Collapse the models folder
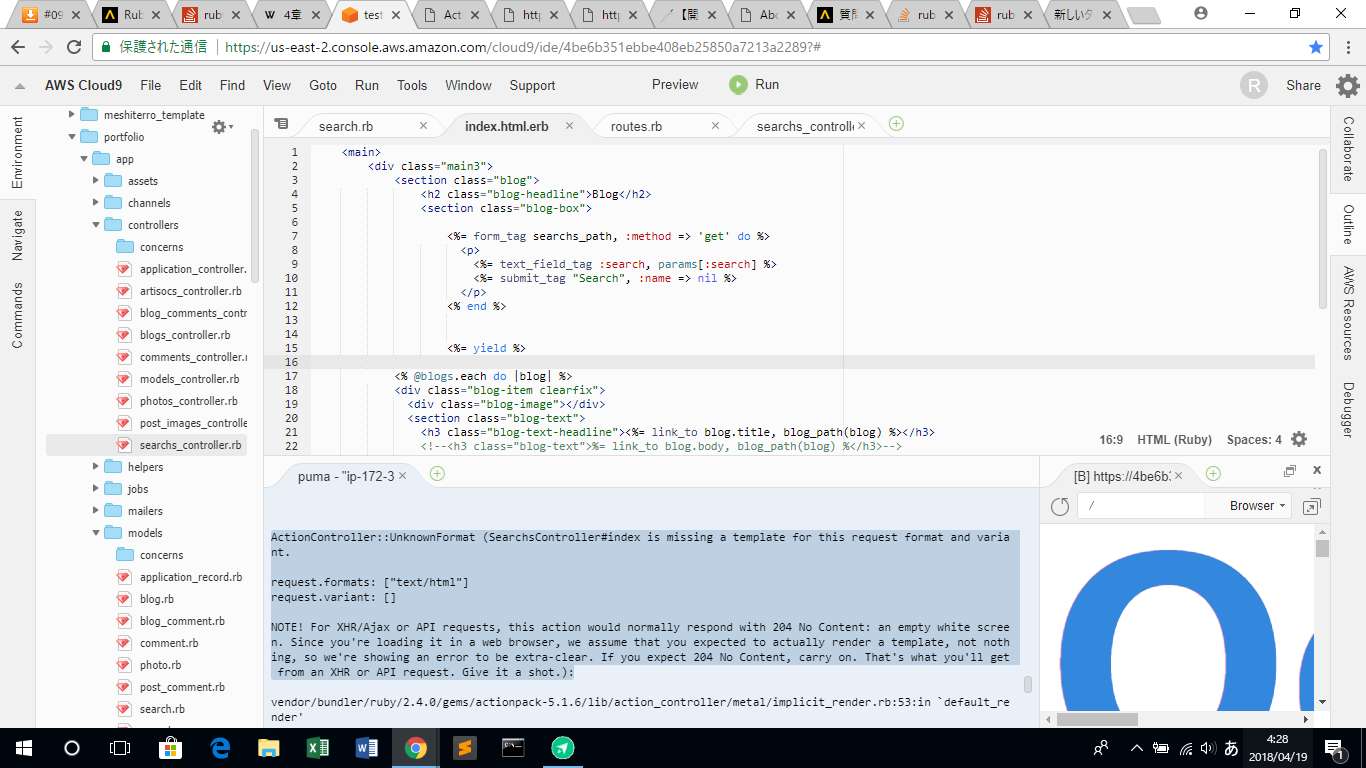 click(x=96, y=533)
